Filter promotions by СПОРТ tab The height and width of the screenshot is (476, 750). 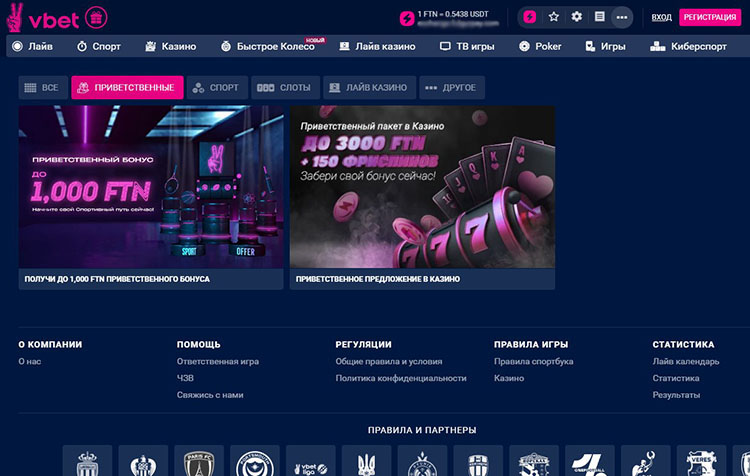(217, 88)
